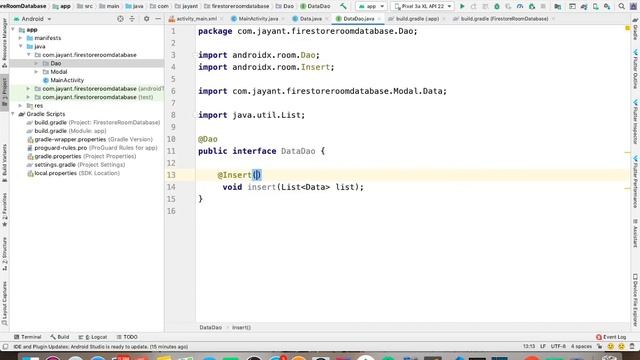Click the lock read-only icon in status bar
Screen dimensions: 640x360
pos(600,347)
